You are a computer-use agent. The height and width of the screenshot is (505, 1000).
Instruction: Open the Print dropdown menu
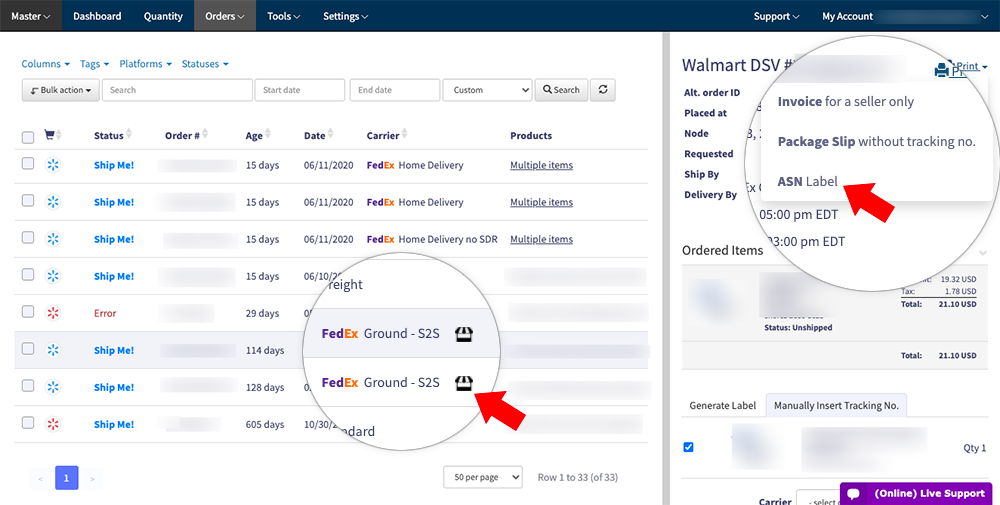971,66
